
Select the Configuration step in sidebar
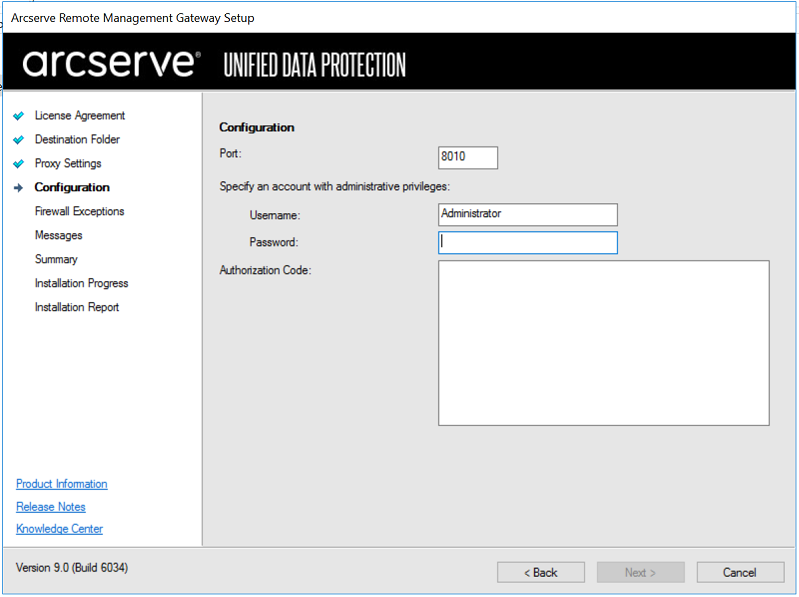point(72,187)
